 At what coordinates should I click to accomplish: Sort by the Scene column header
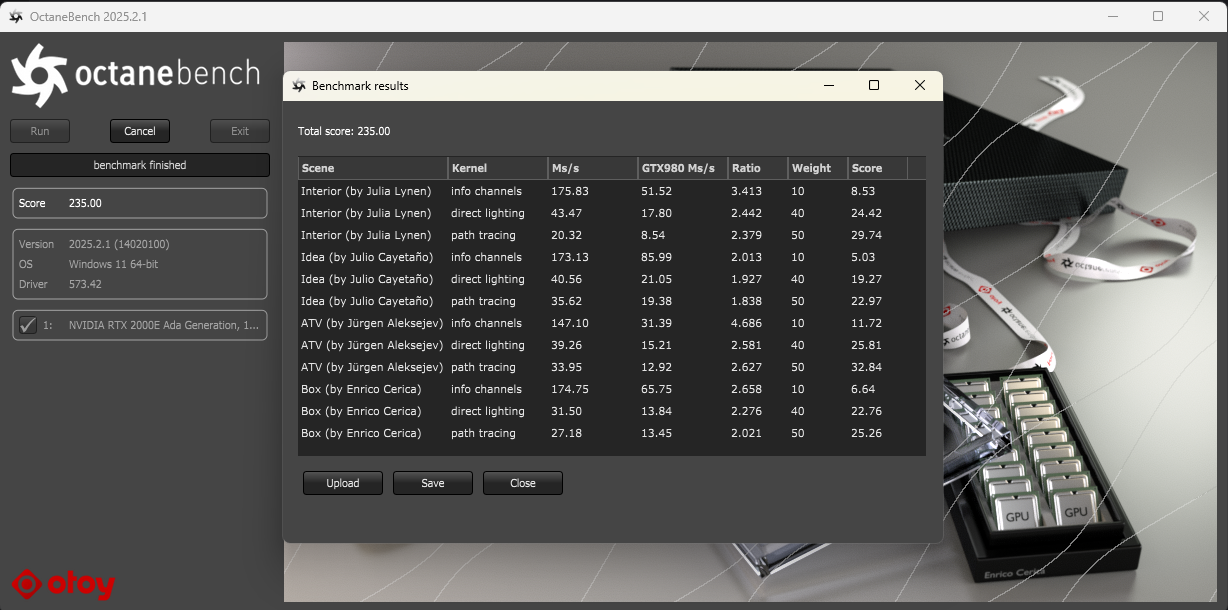pos(373,168)
